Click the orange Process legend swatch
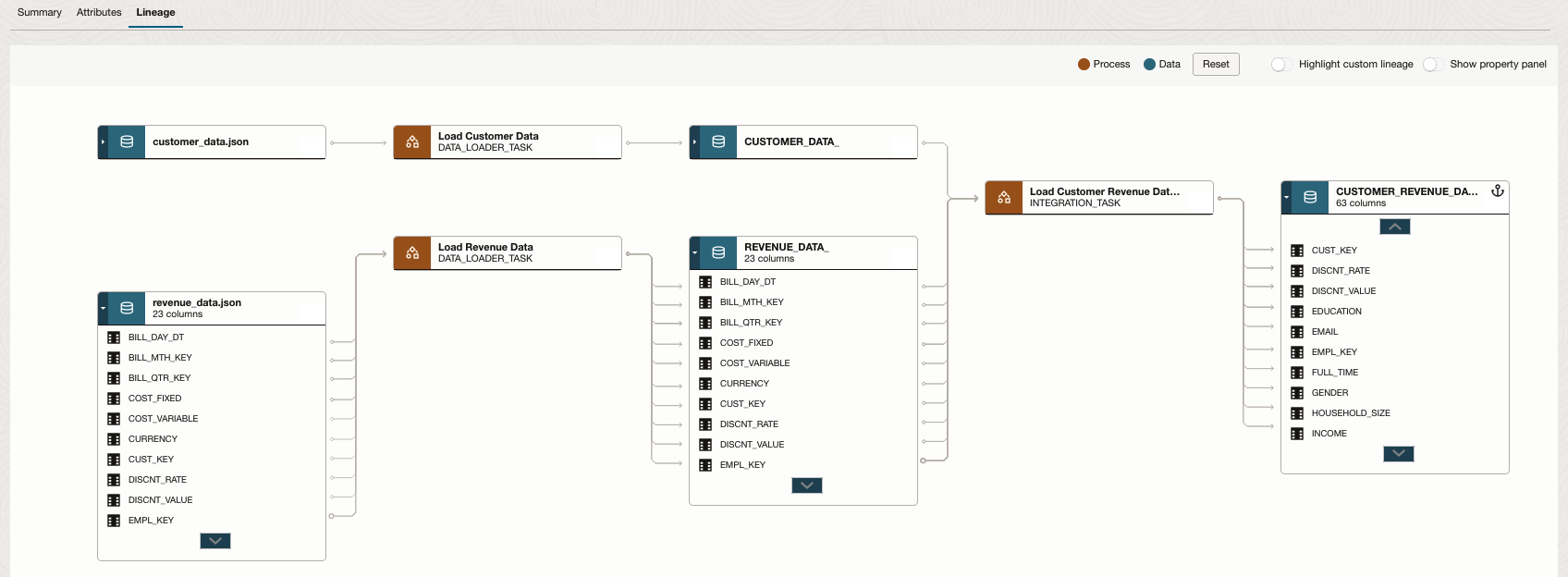Image resolution: width=1568 pixels, height=577 pixels. pyautogui.click(x=1084, y=65)
